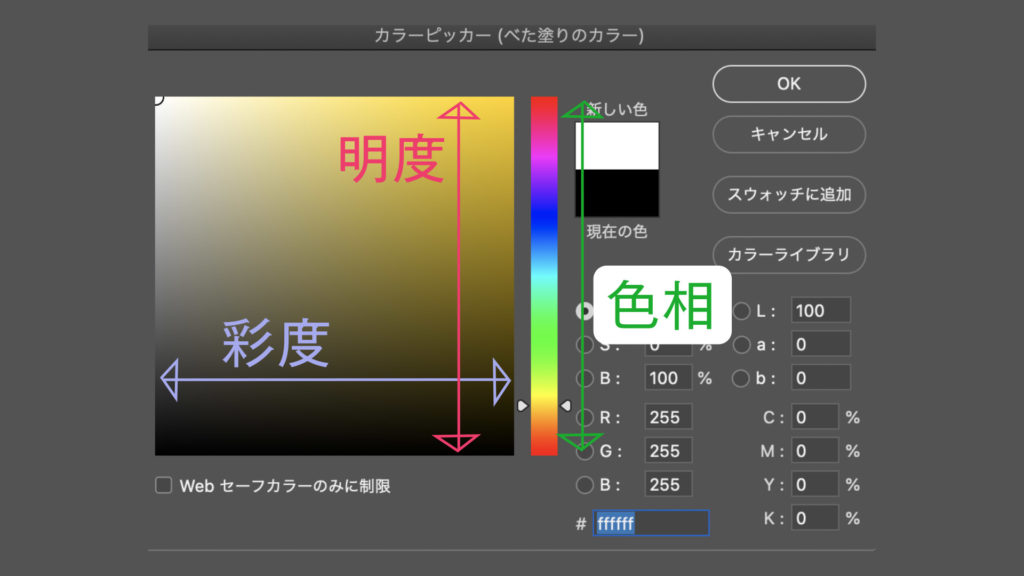The height and width of the screenshot is (576, 1024).
Task: Click the M percent field
Action: coord(814,451)
